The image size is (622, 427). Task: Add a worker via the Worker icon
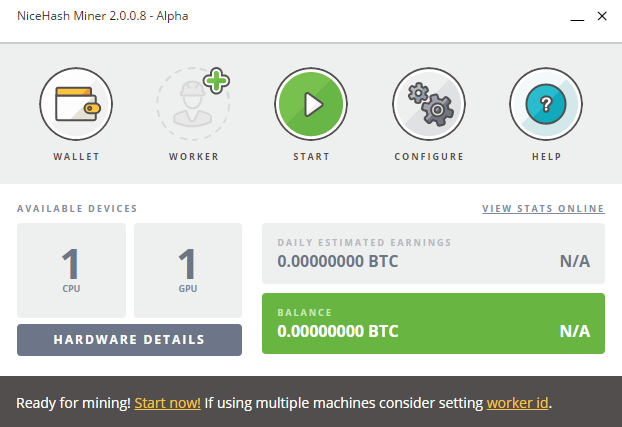pos(193,104)
